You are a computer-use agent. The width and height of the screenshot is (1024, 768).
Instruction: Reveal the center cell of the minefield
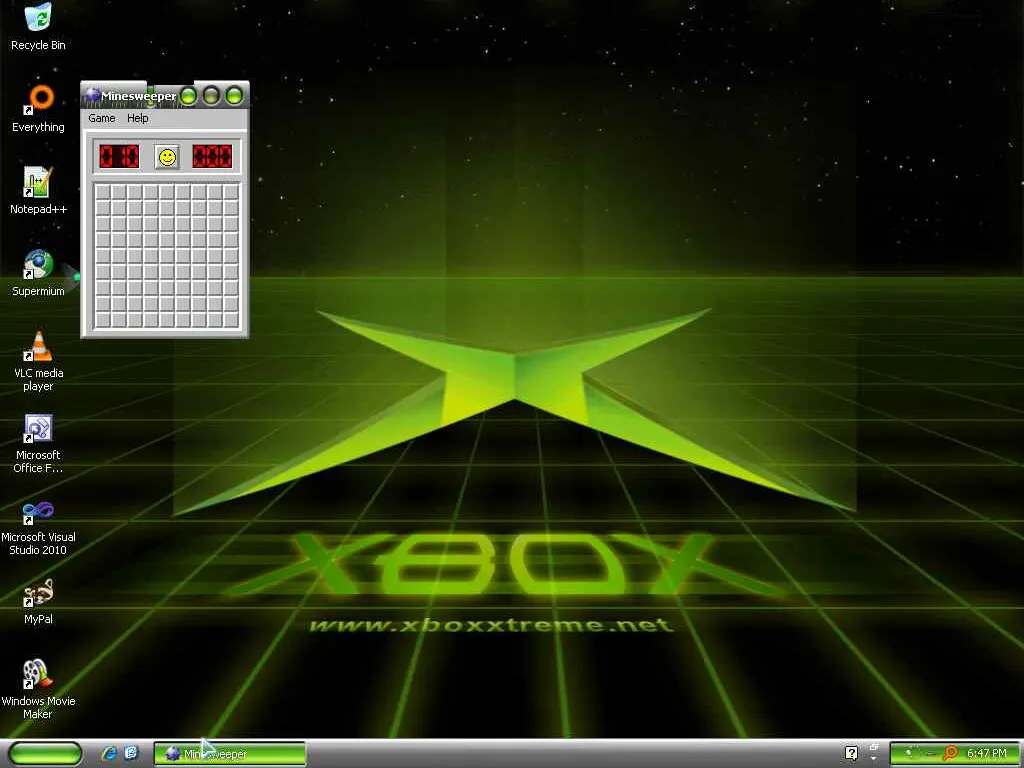167,255
